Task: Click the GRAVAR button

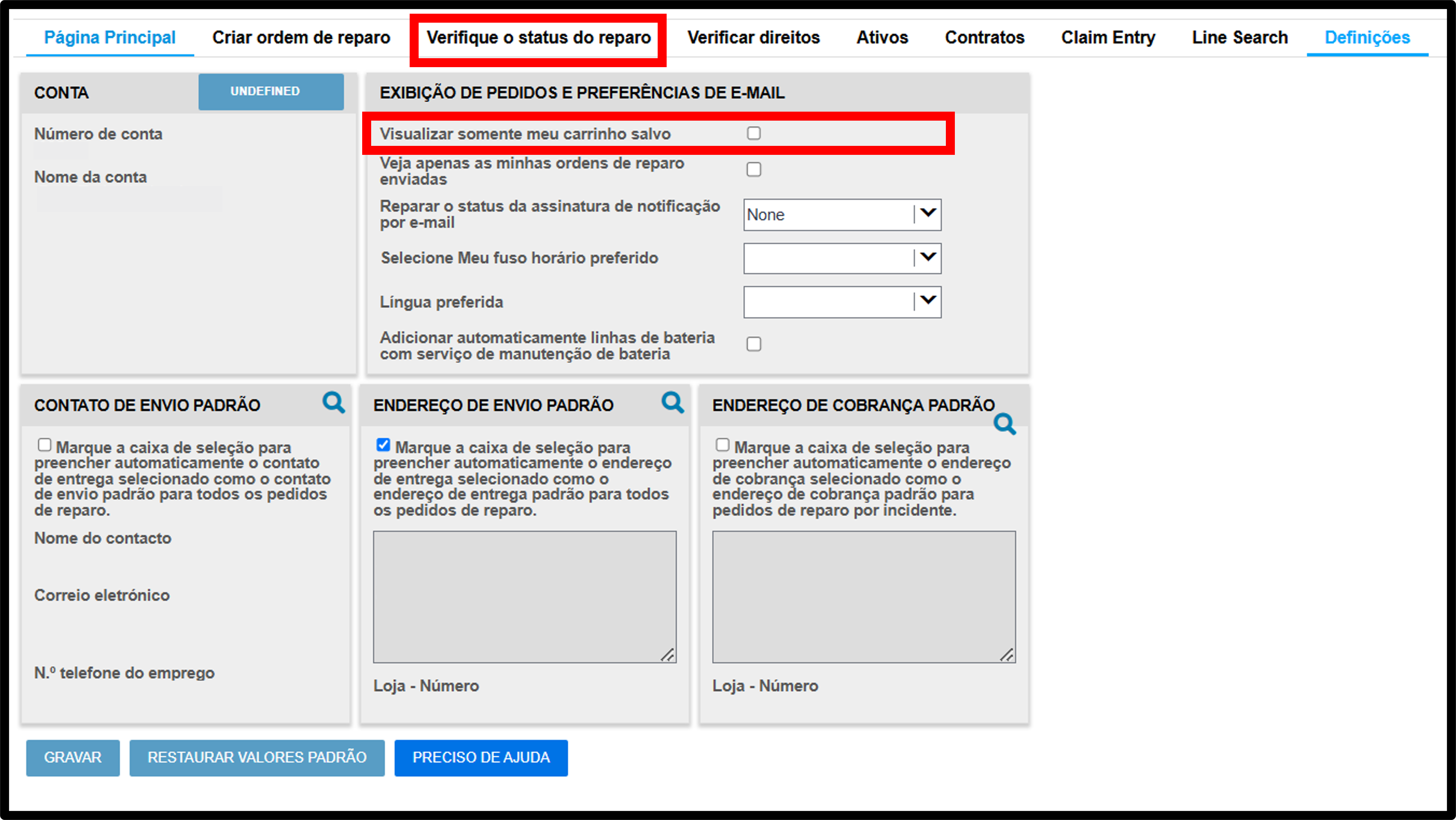Action: [x=73, y=758]
